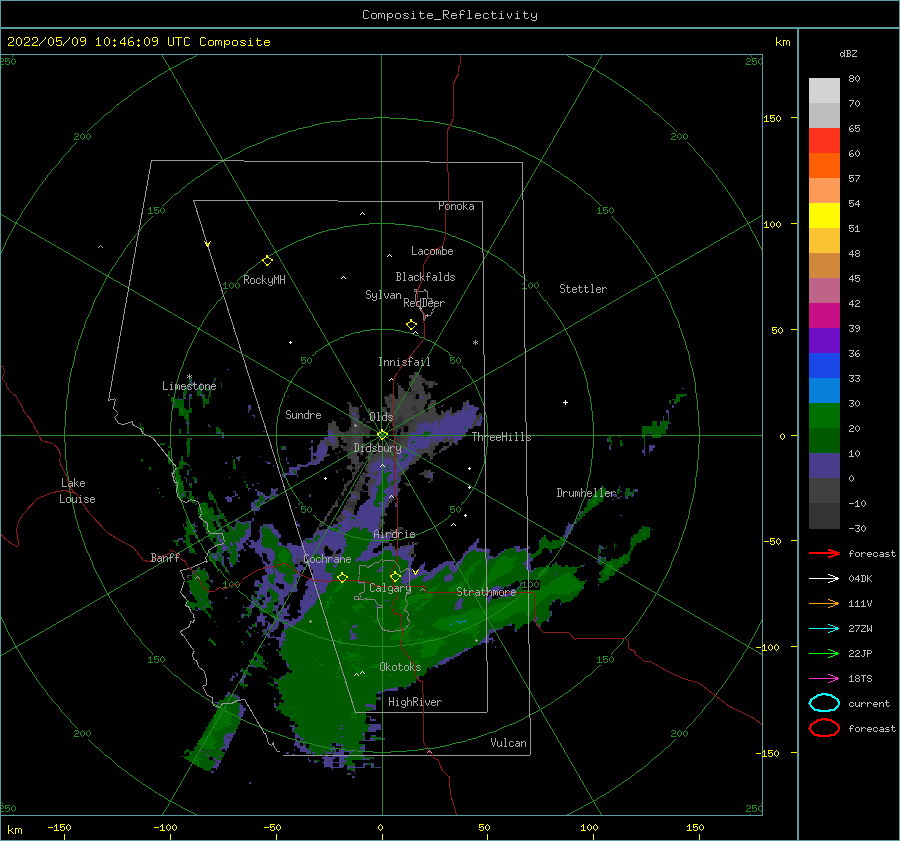This screenshot has width=900, height=841.
Task: Click the 10 dBZ slate-purple swatch
Action: point(824,465)
